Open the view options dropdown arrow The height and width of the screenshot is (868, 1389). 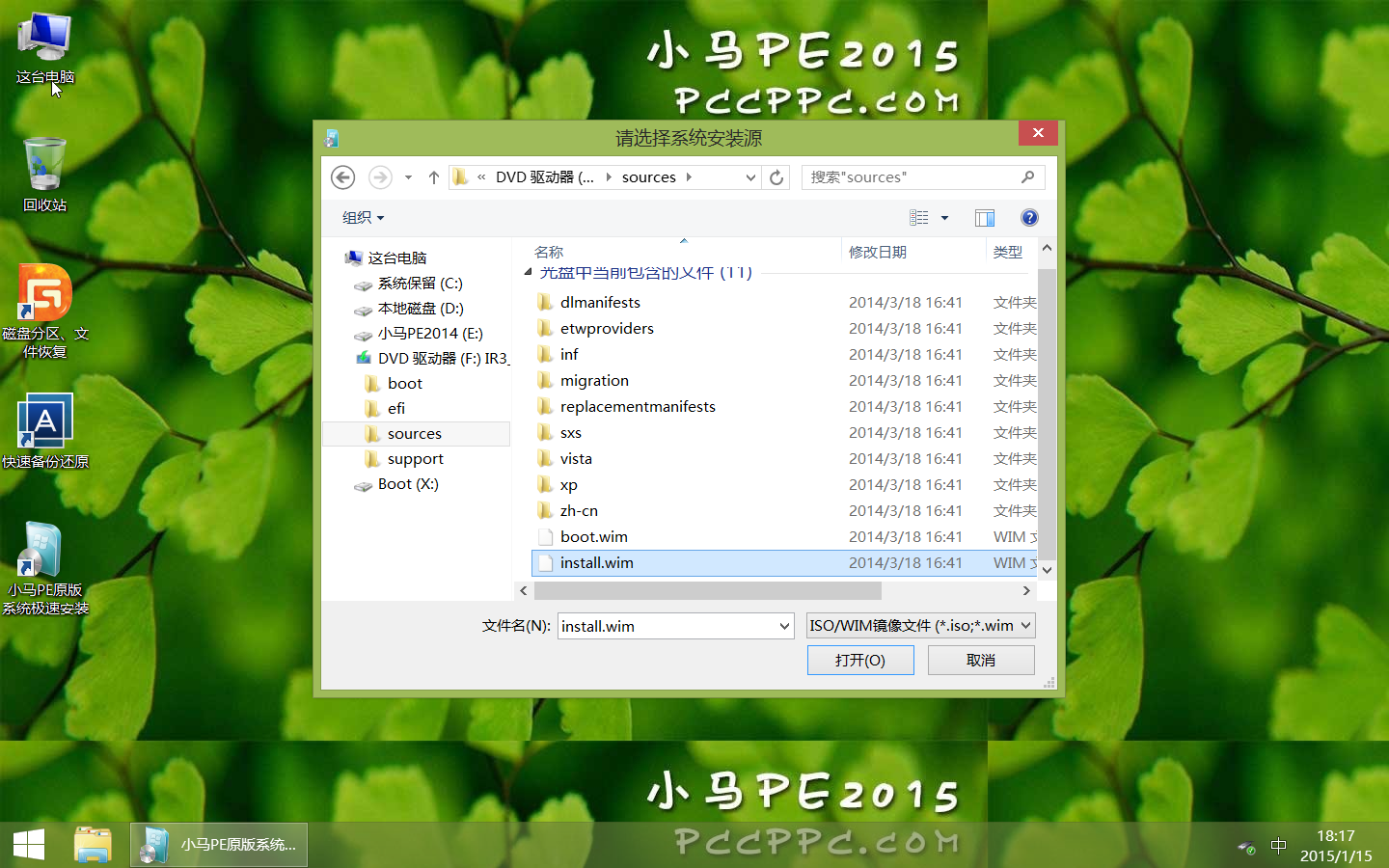pos(945,218)
